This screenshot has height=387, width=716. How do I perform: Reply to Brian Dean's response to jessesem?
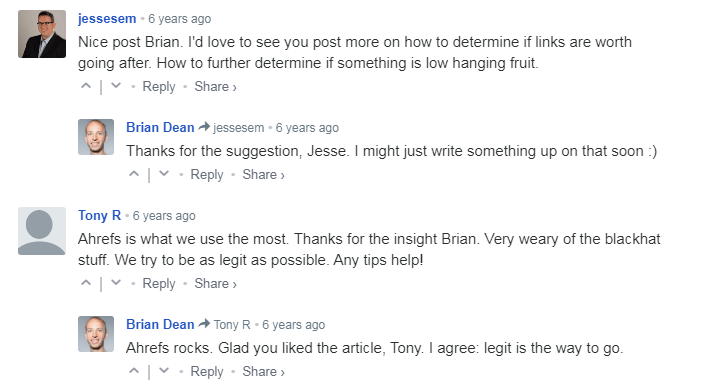coord(207,174)
